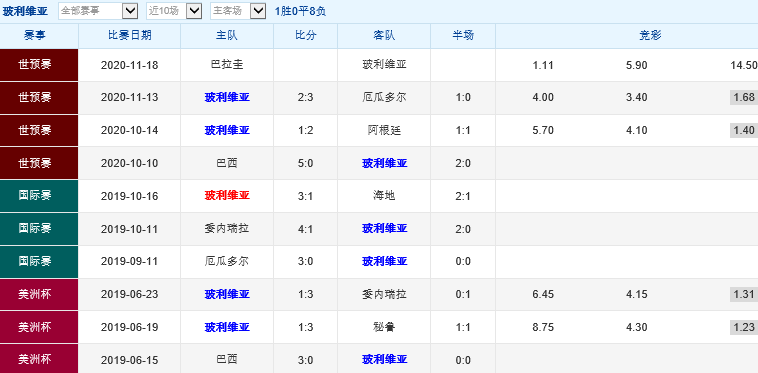Screen dimensions: 758x373
Task: Click 世预赛 label in 2020-10-14 row
Action: pos(35,130)
